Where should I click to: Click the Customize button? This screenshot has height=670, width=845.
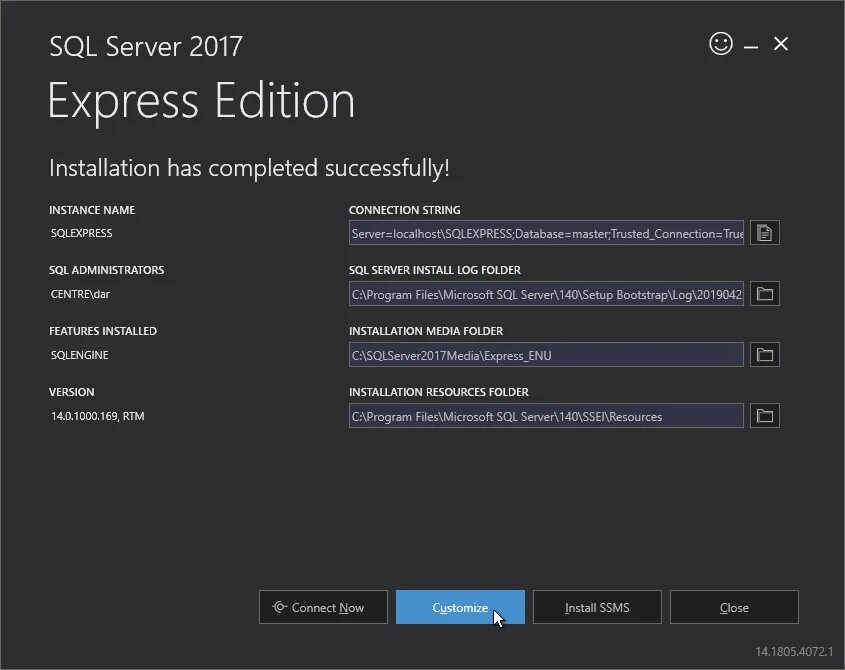point(460,607)
